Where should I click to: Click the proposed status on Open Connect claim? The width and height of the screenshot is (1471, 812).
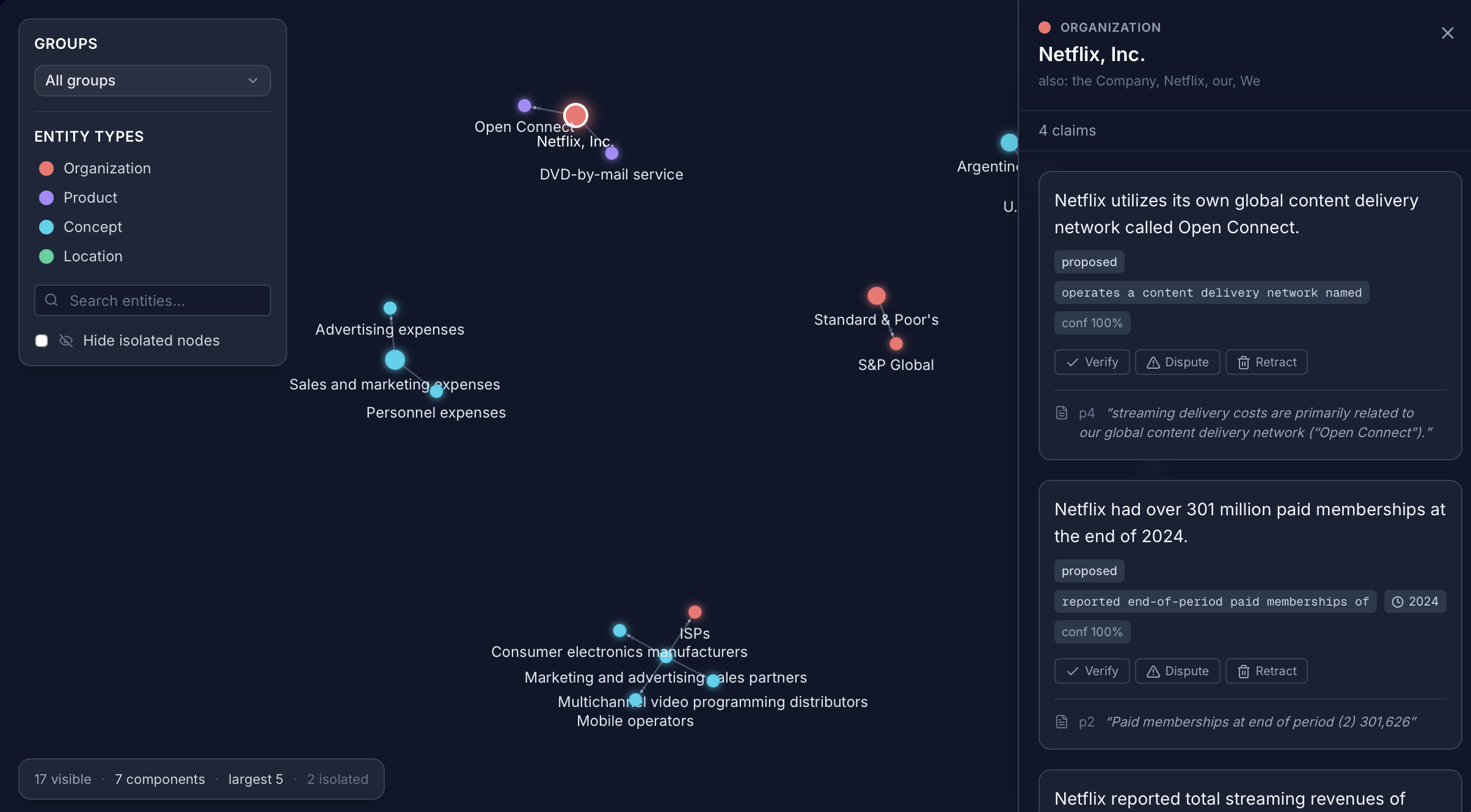tap(1089, 262)
